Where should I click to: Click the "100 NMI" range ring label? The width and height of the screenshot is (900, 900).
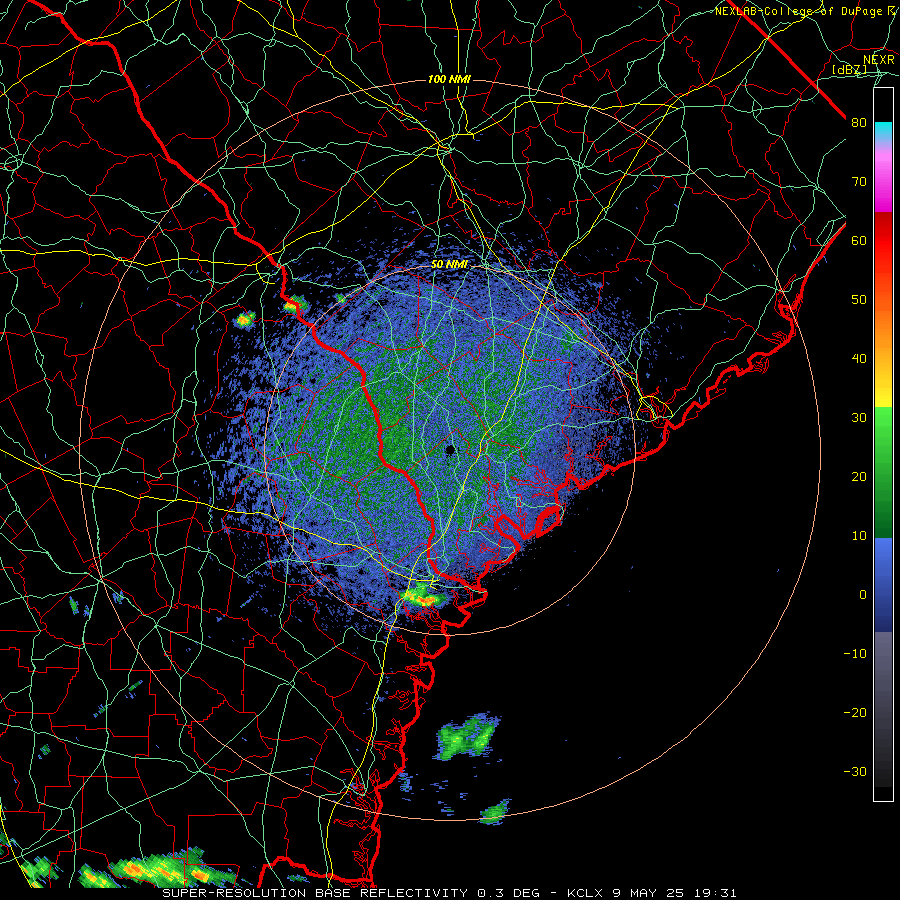[x=449, y=79]
